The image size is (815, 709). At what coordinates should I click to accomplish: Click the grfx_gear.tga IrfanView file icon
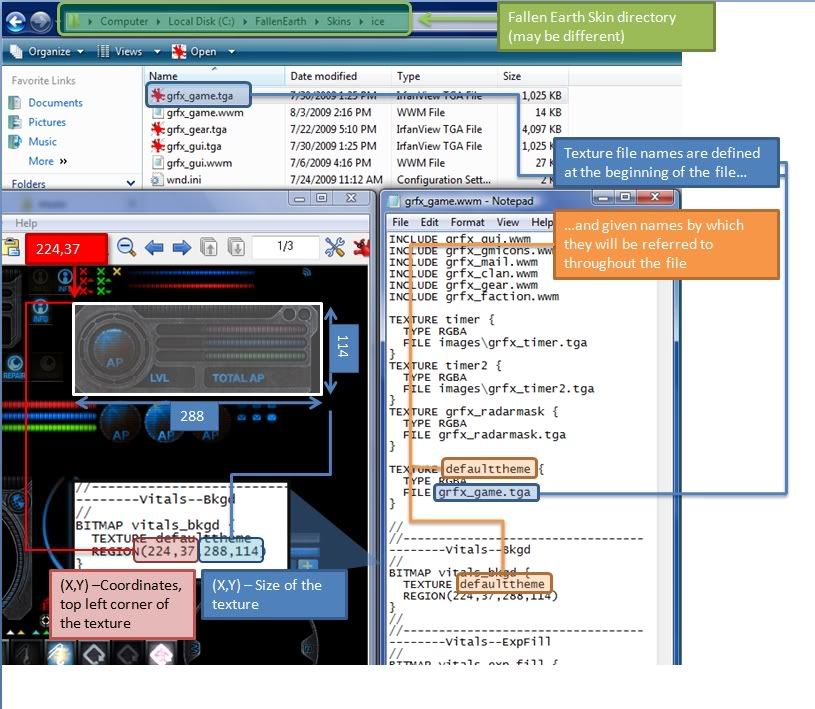pyautogui.click(x=157, y=128)
